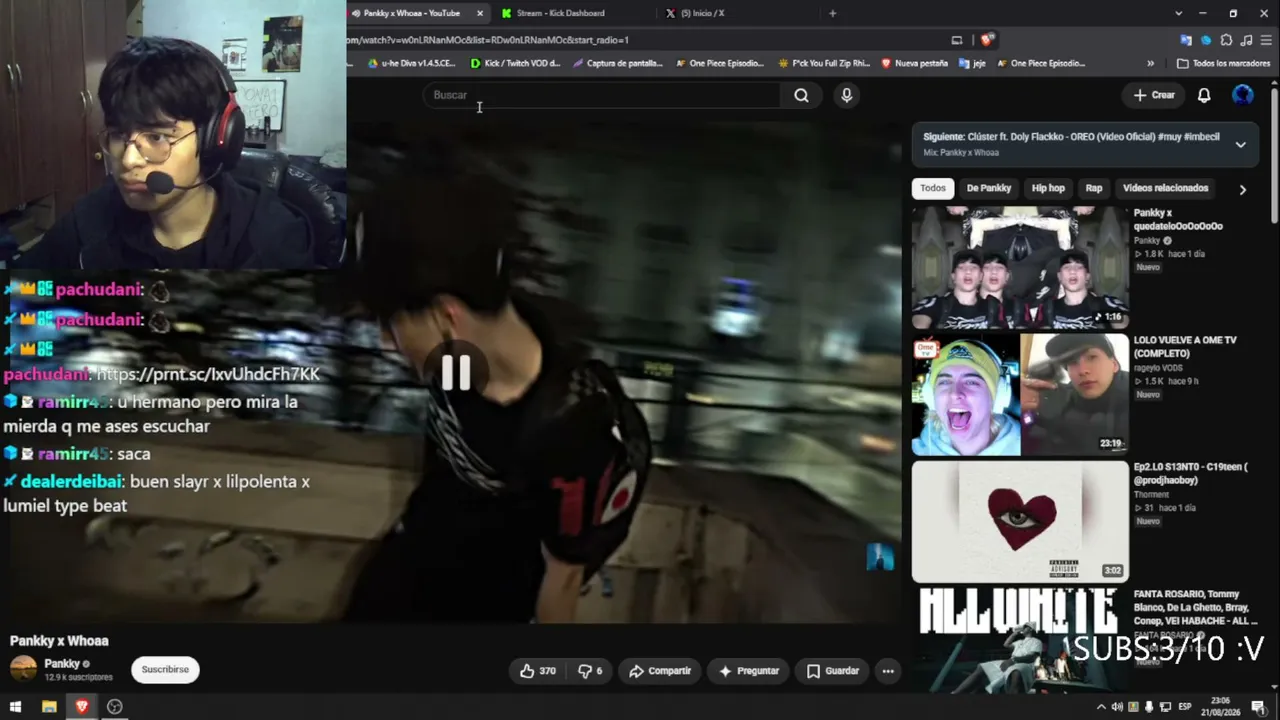The width and height of the screenshot is (1280, 720).
Task: Filter suggestions by Rap chip
Action: [x=1094, y=188]
